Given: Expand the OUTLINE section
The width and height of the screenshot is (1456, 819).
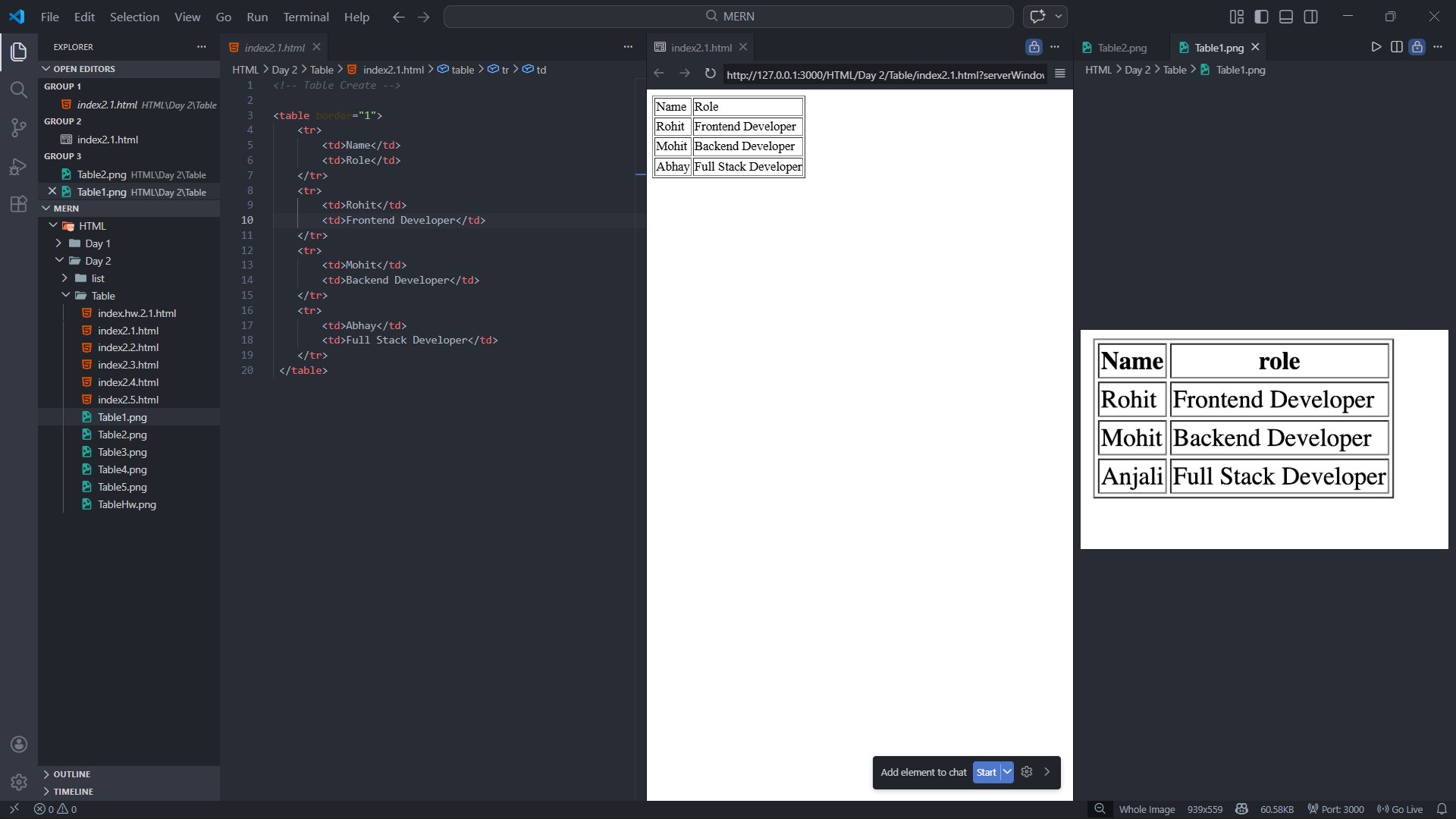Looking at the screenshot, I should (71, 774).
